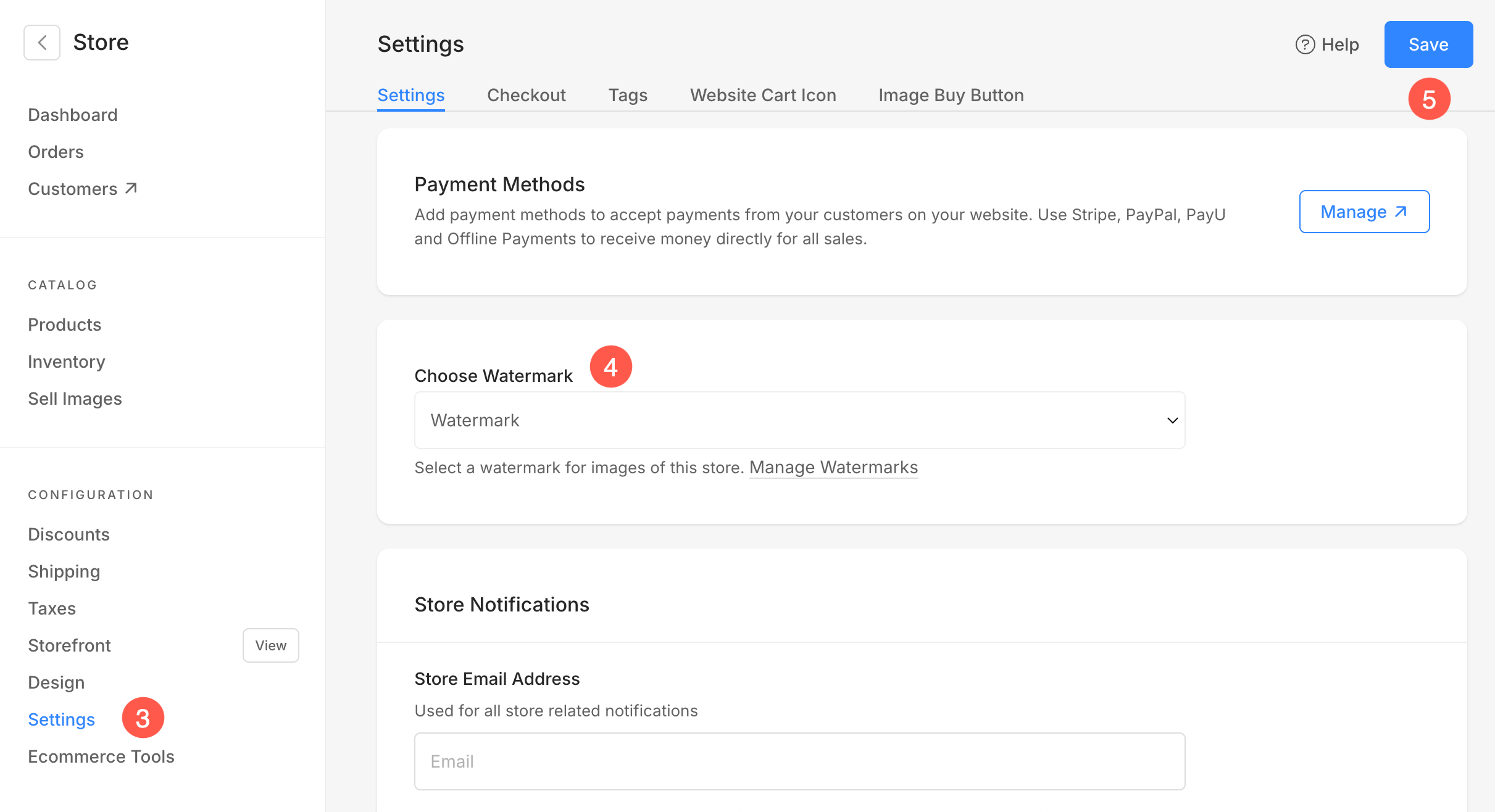The height and width of the screenshot is (812, 1495).
Task: View the Storefront via View button
Action: [270, 645]
